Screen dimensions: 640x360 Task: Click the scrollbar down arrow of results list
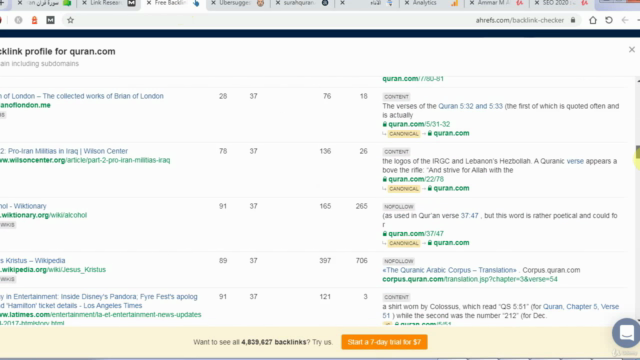(x=638, y=321)
